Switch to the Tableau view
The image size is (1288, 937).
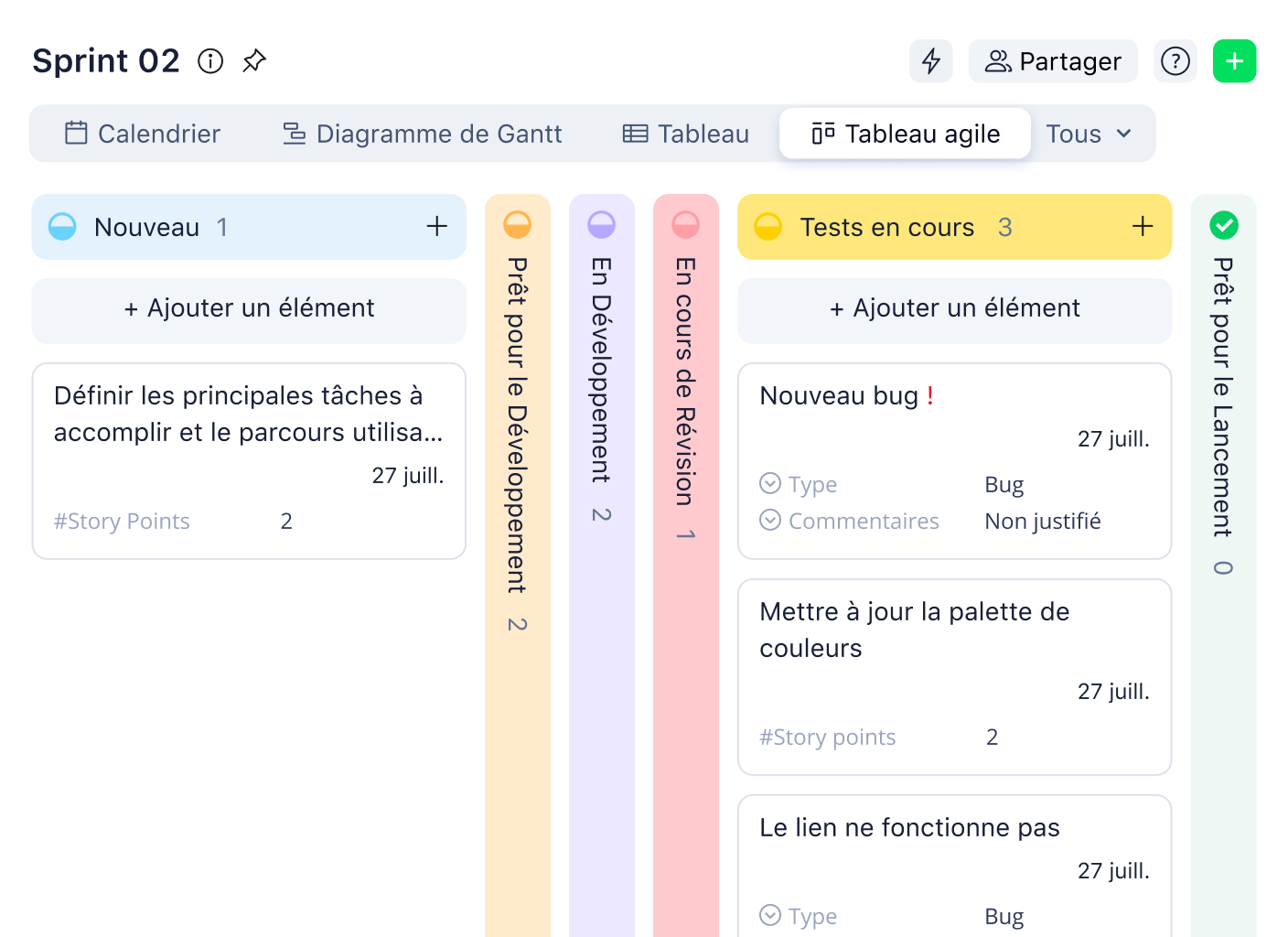[685, 134]
